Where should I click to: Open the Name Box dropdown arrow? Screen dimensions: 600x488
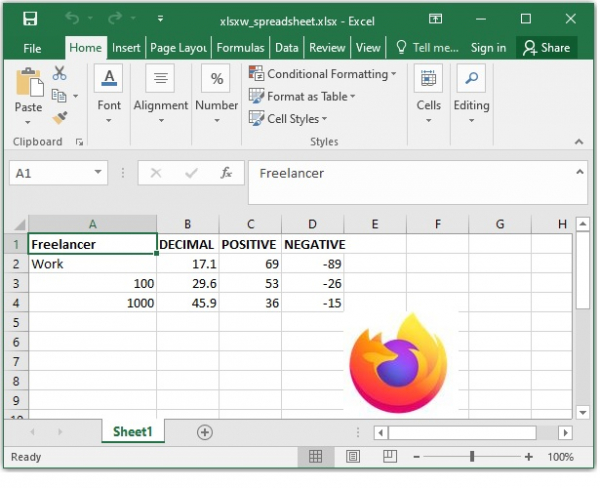click(98, 172)
